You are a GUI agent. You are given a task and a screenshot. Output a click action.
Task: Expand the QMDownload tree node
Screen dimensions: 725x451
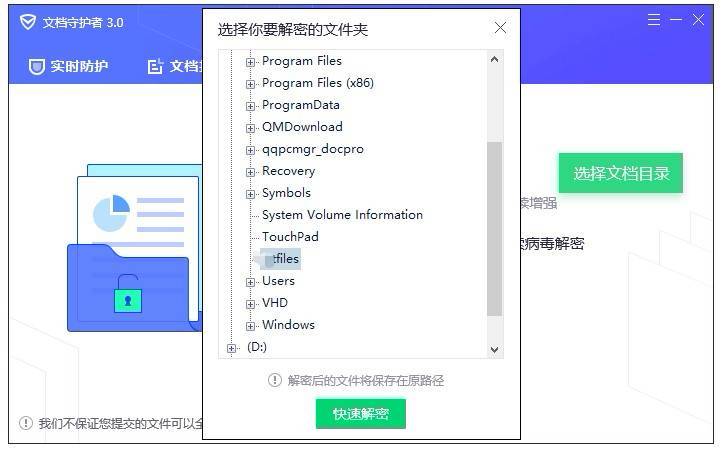tap(250, 128)
